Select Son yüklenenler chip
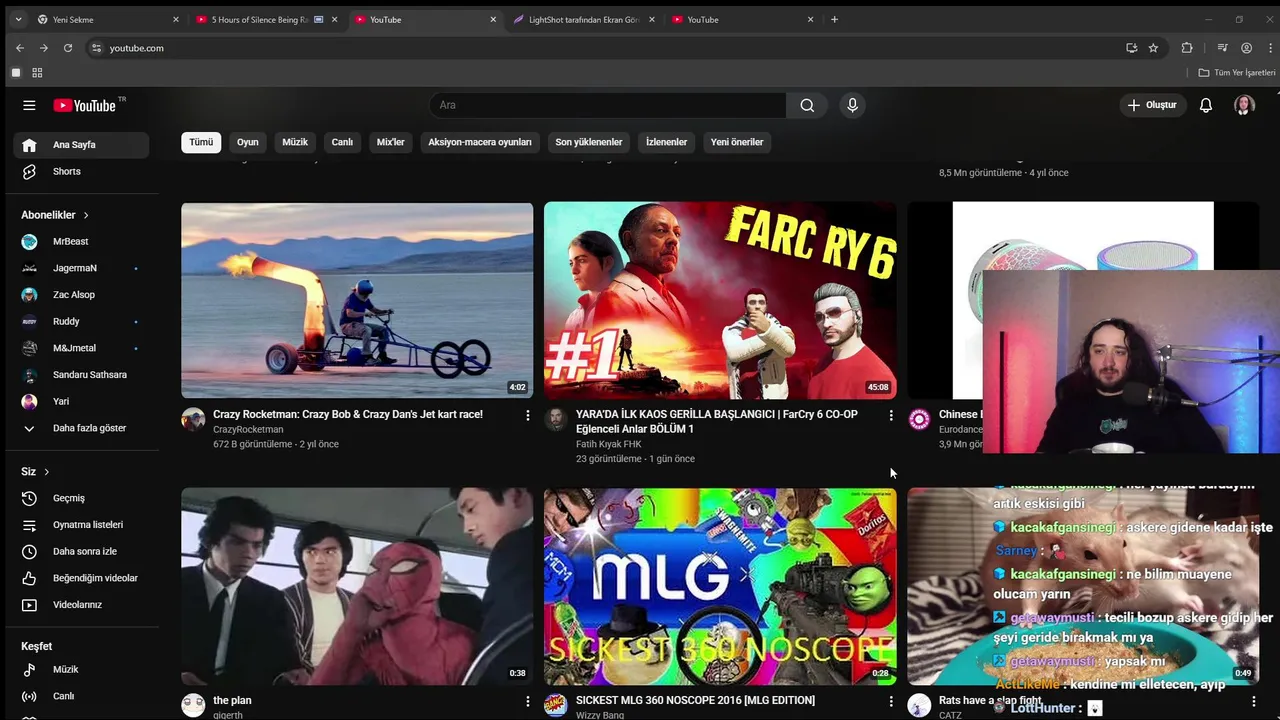This screenshot has height=720, width=1280. (589, 142)
